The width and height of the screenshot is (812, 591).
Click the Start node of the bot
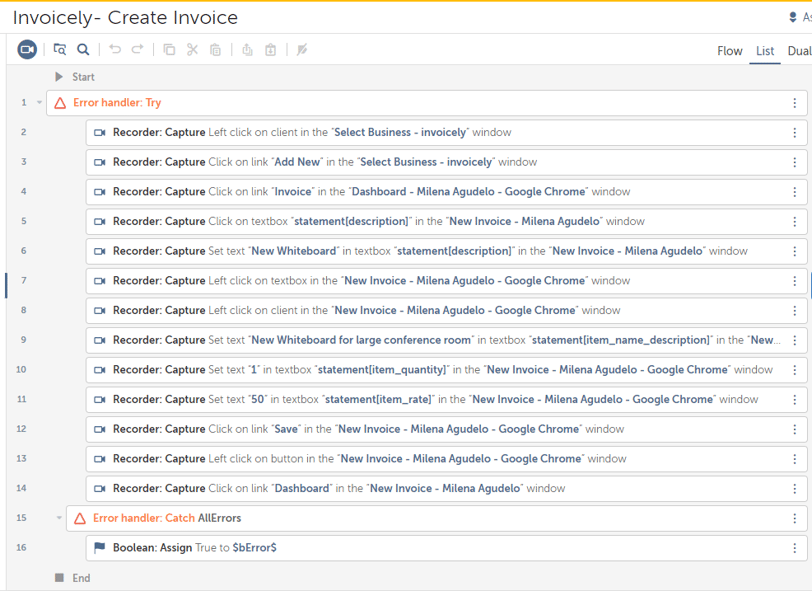(76, 77)
